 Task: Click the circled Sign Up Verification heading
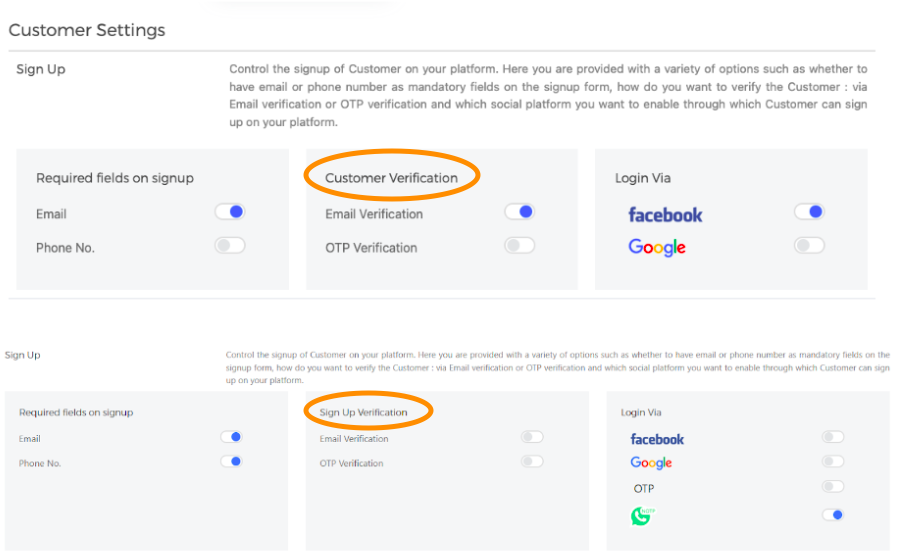coord(363,412)
